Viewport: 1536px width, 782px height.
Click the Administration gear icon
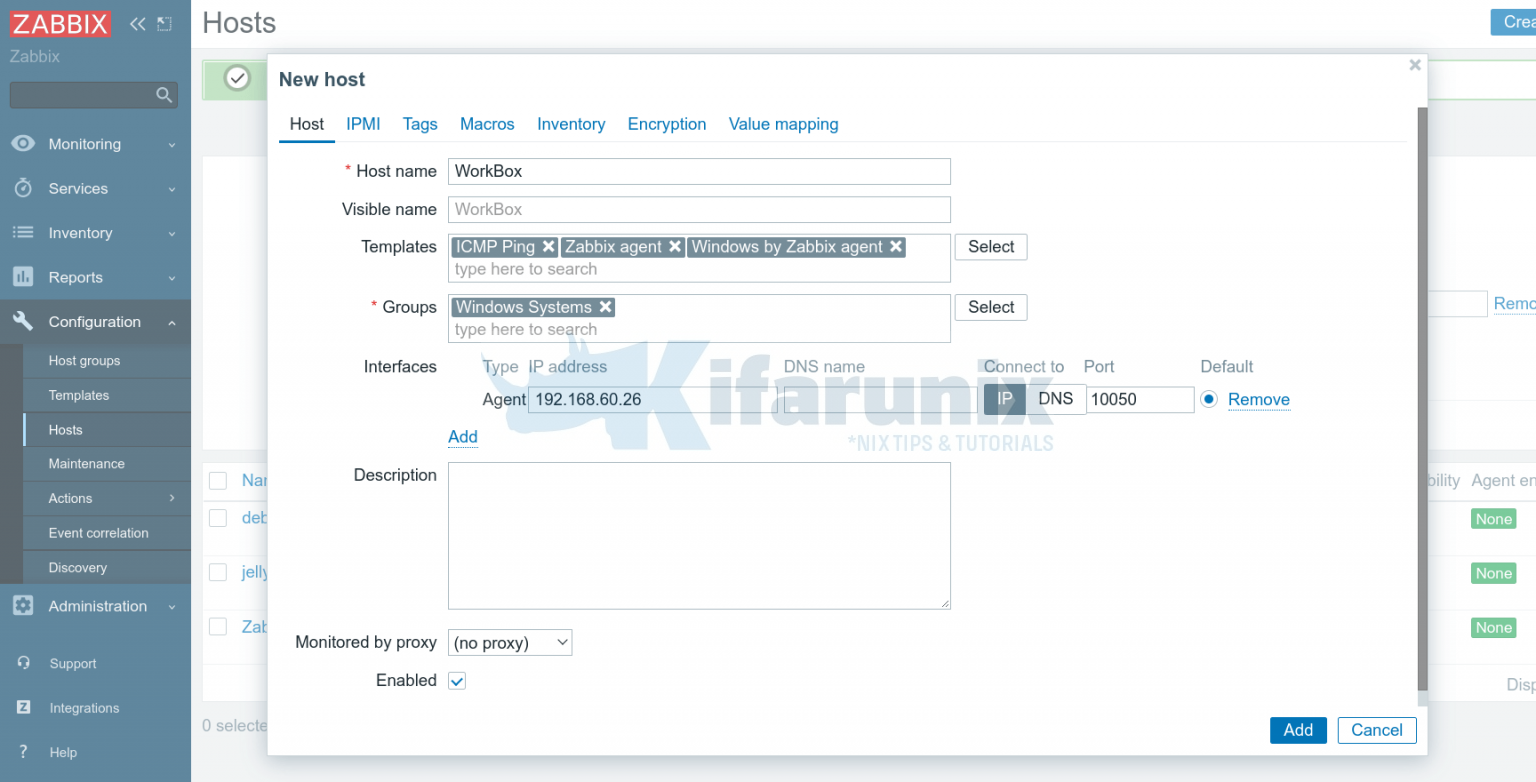(22, 606)
